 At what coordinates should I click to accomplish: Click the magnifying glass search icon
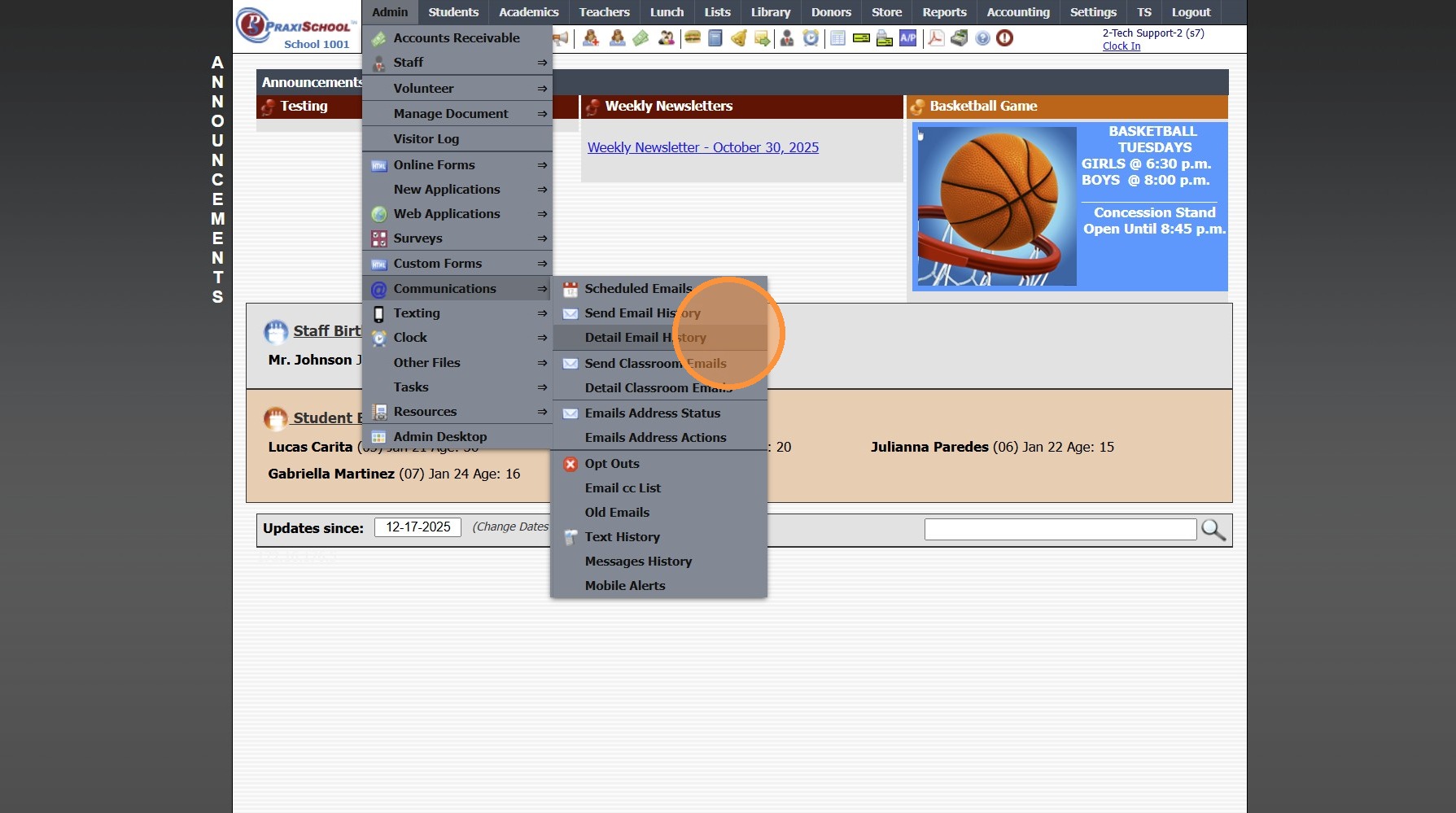(x=1213, y=530)
